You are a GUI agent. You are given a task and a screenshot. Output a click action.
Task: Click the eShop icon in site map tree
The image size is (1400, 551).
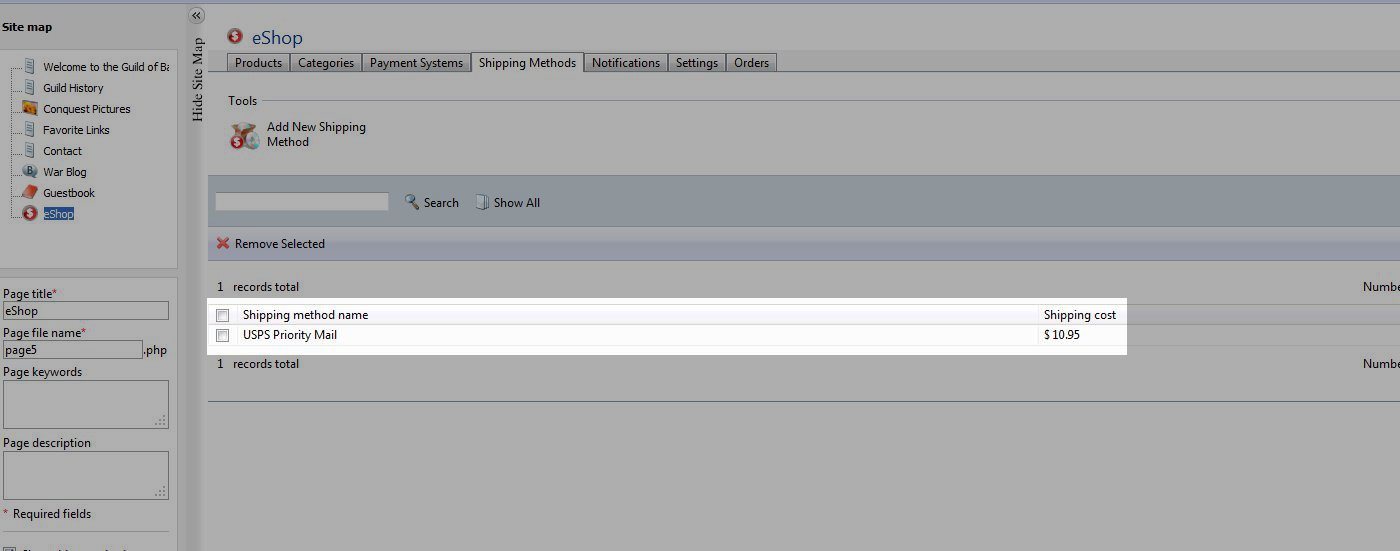pos(30,213)
